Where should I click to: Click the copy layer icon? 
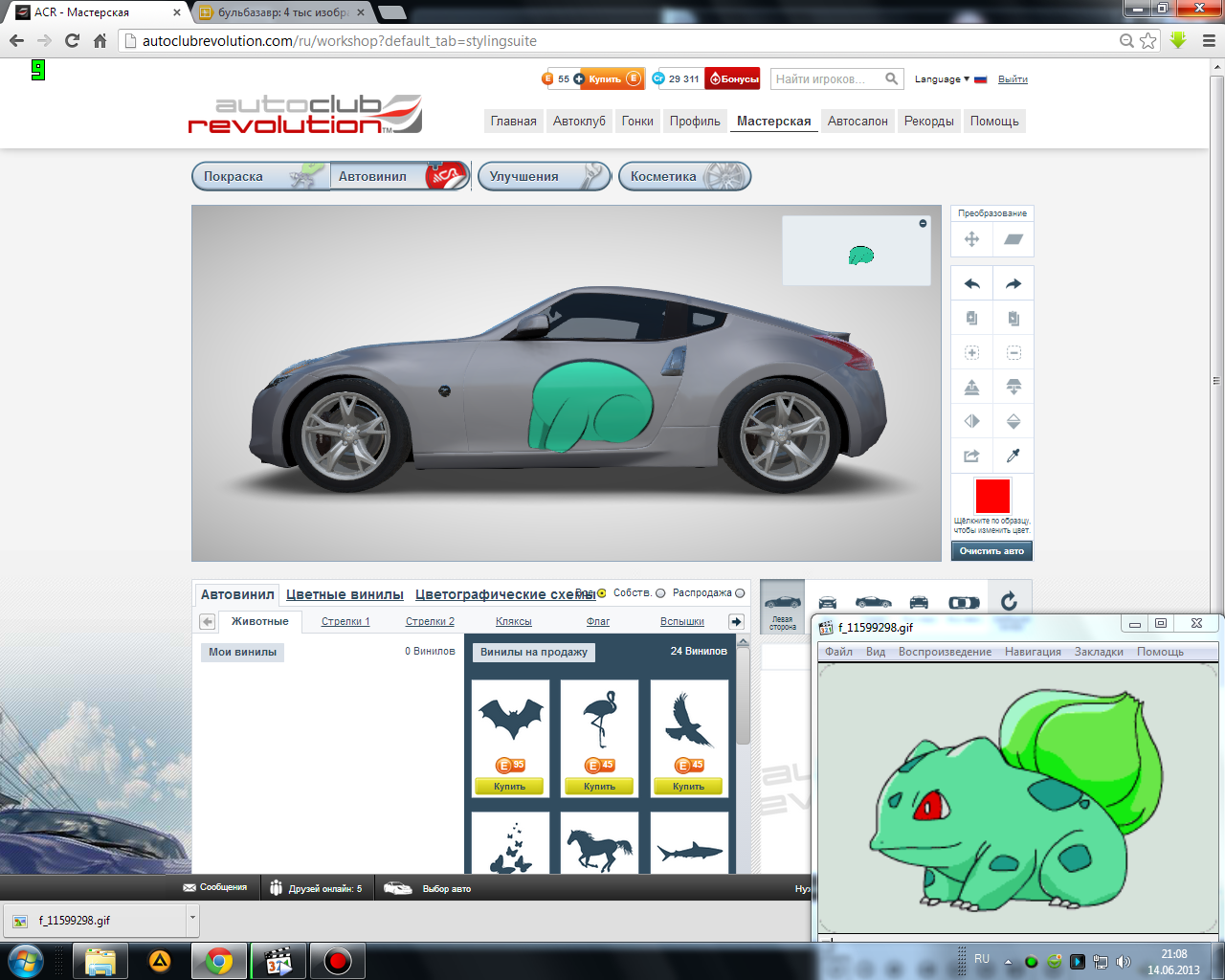971,319
